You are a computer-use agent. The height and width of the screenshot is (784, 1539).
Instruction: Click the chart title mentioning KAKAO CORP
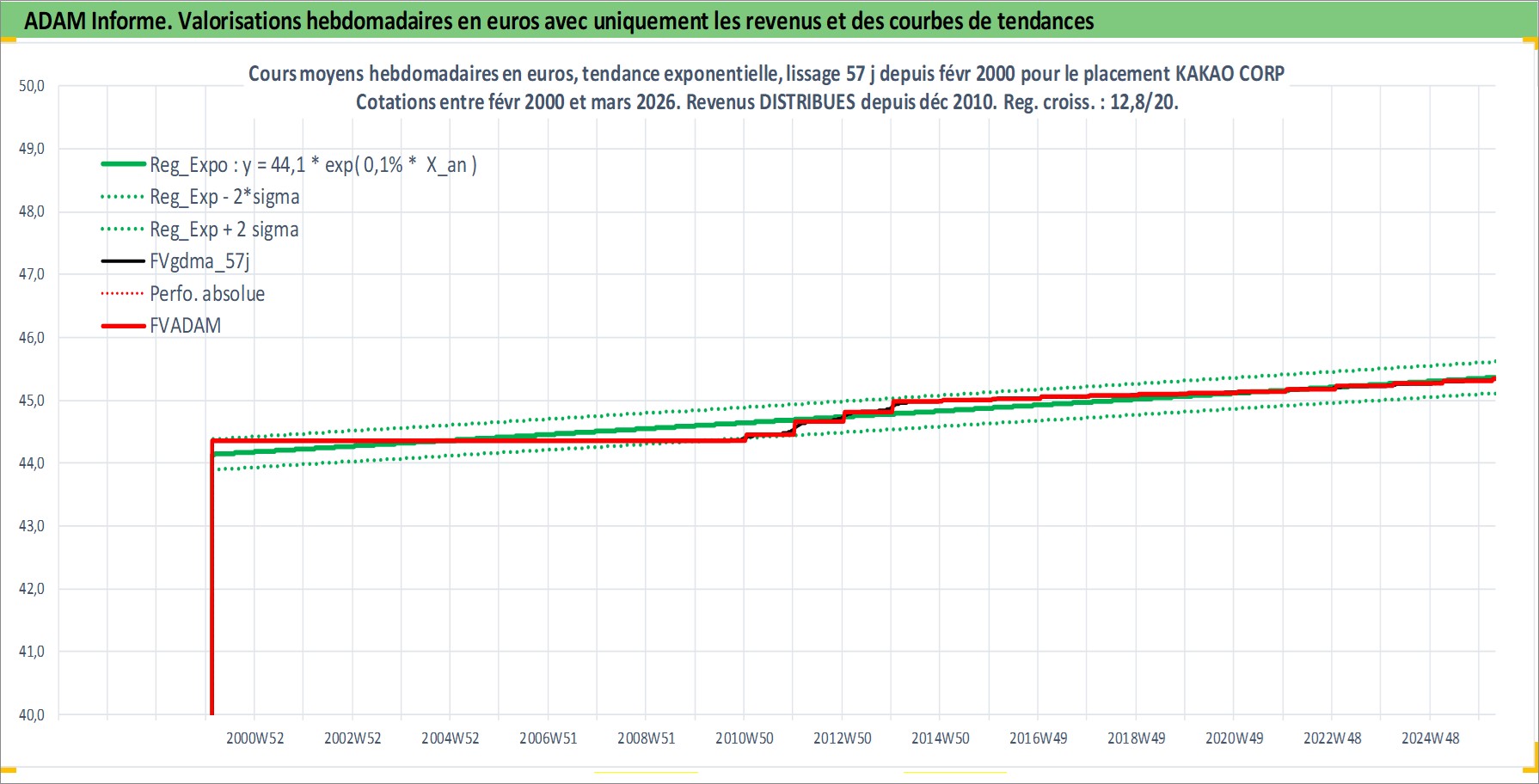click(x=766, y=74)
